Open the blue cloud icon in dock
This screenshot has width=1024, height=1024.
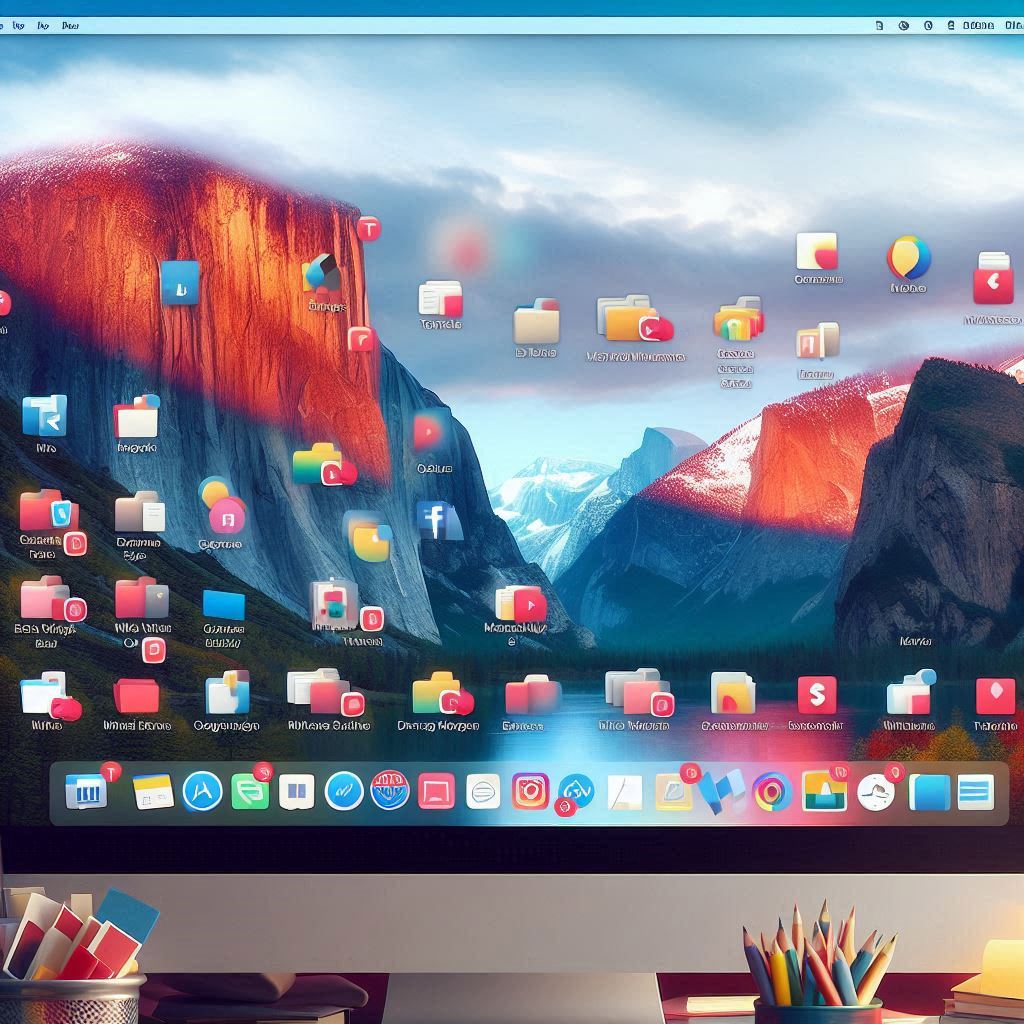[x=577, y=790]
